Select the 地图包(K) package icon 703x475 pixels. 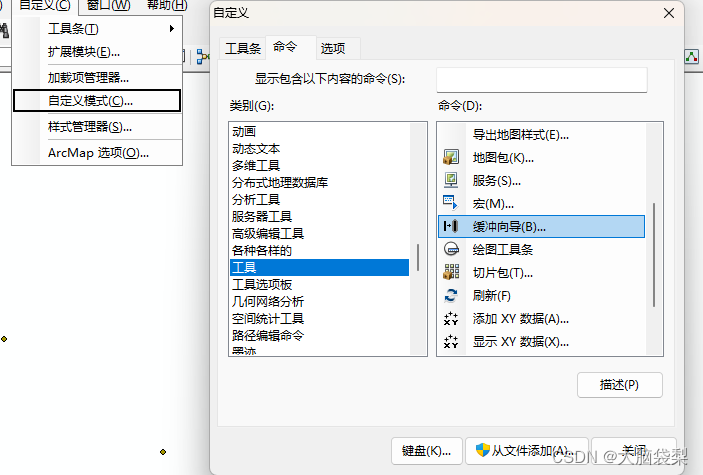451,157
